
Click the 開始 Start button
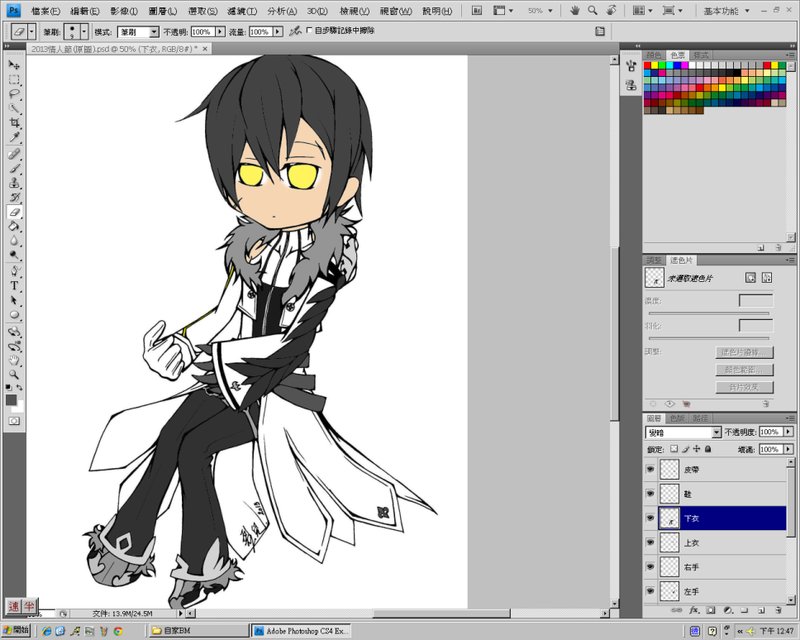(x=16, y=631)
